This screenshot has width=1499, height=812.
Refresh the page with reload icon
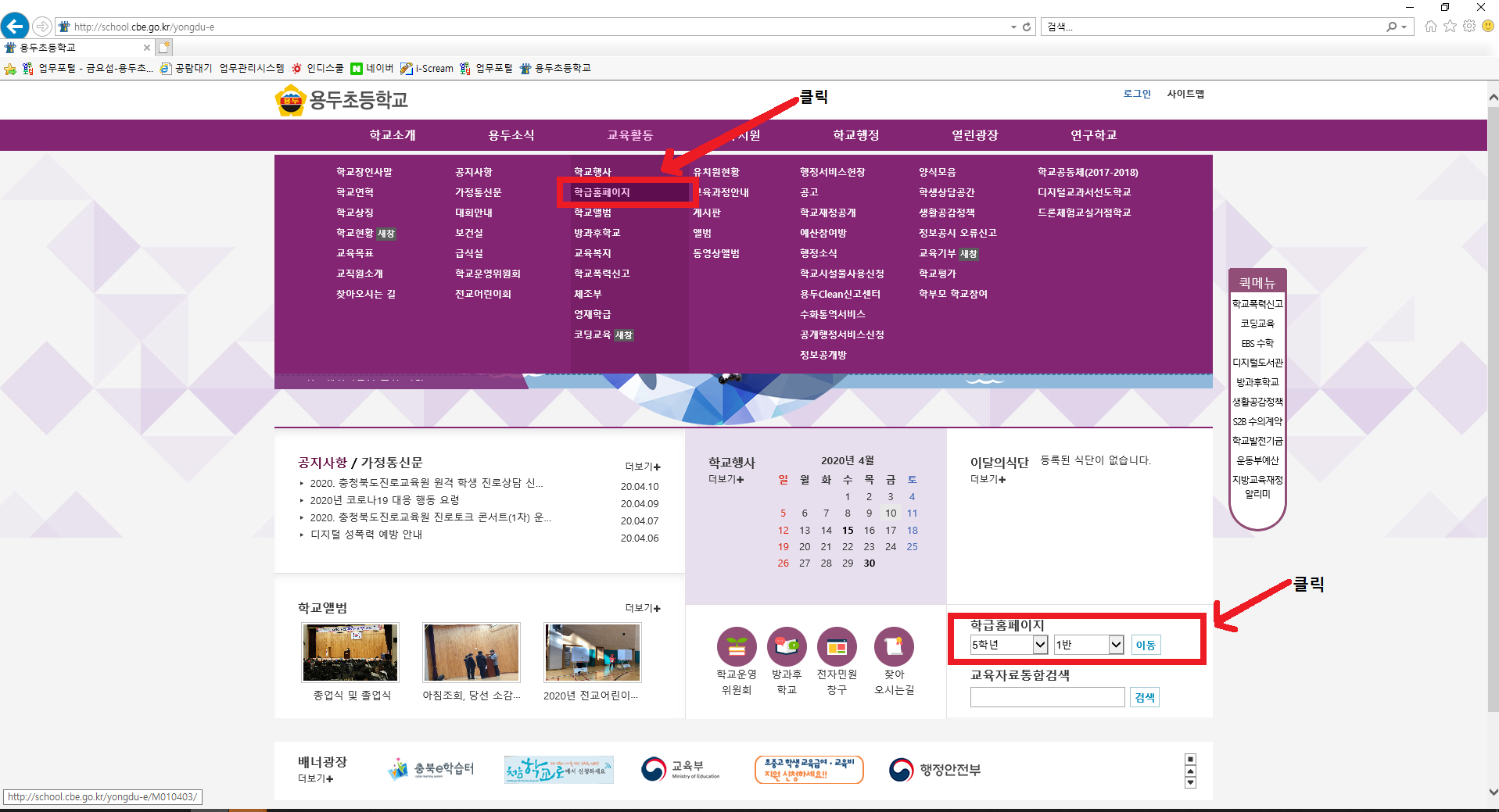point(1027,27)
